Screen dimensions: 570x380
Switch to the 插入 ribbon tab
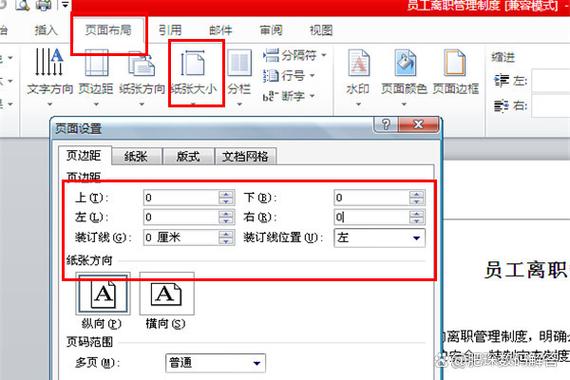(x=46, y=30)
